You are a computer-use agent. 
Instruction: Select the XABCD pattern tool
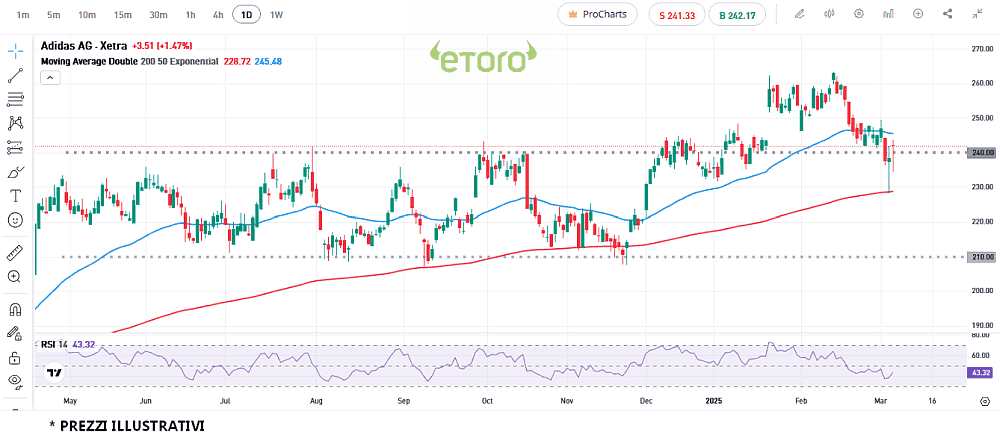pos(15,123)
